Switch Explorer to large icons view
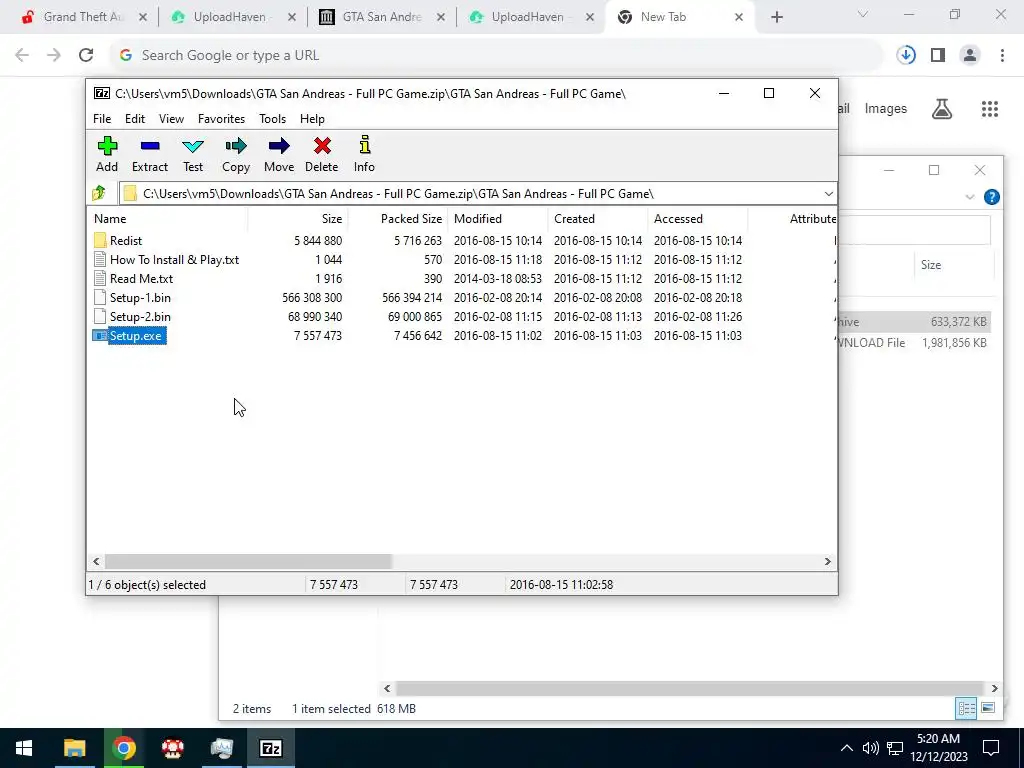 click(x=988, y=708)
